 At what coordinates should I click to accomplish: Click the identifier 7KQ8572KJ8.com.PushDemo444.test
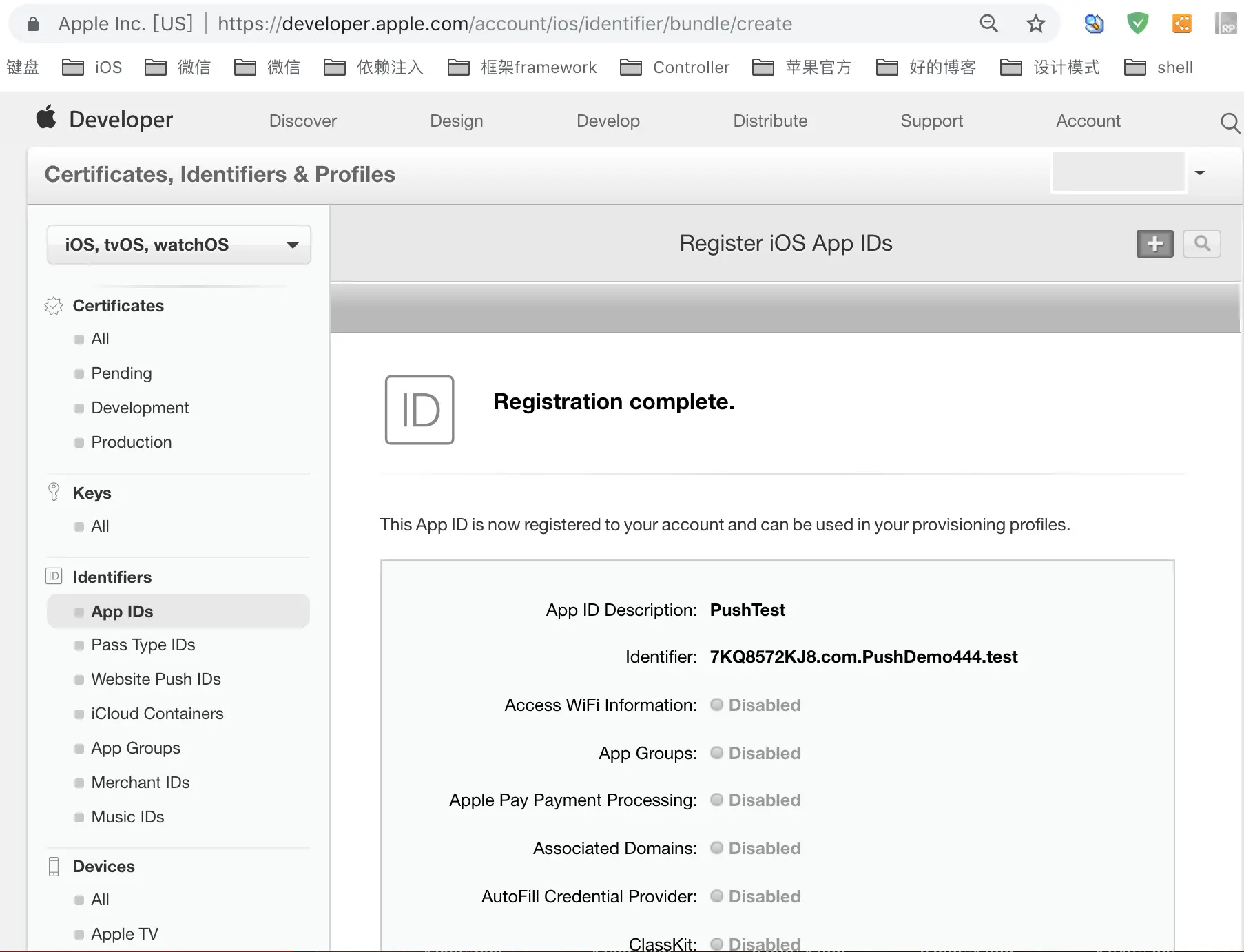click(864, 657)
